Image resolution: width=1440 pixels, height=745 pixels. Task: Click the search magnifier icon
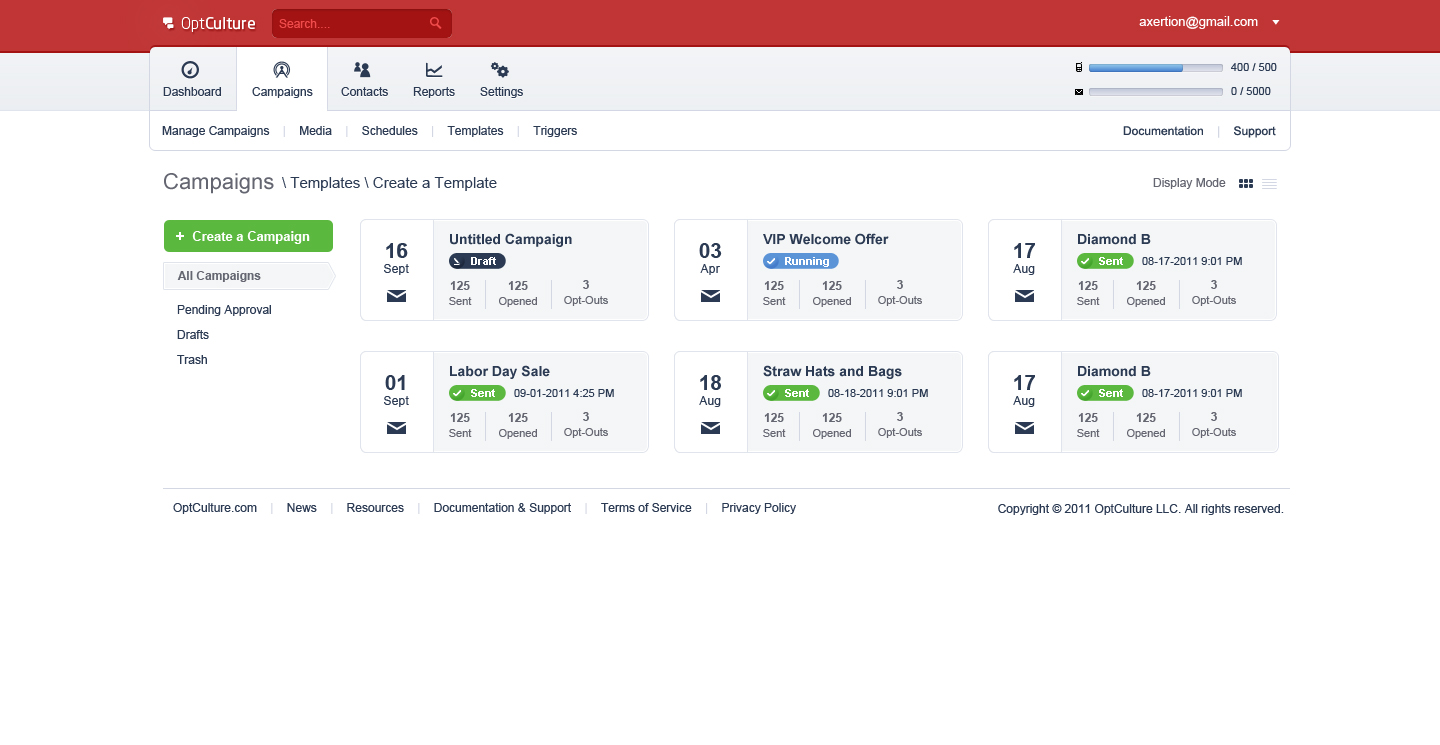[x=436, y=23]
